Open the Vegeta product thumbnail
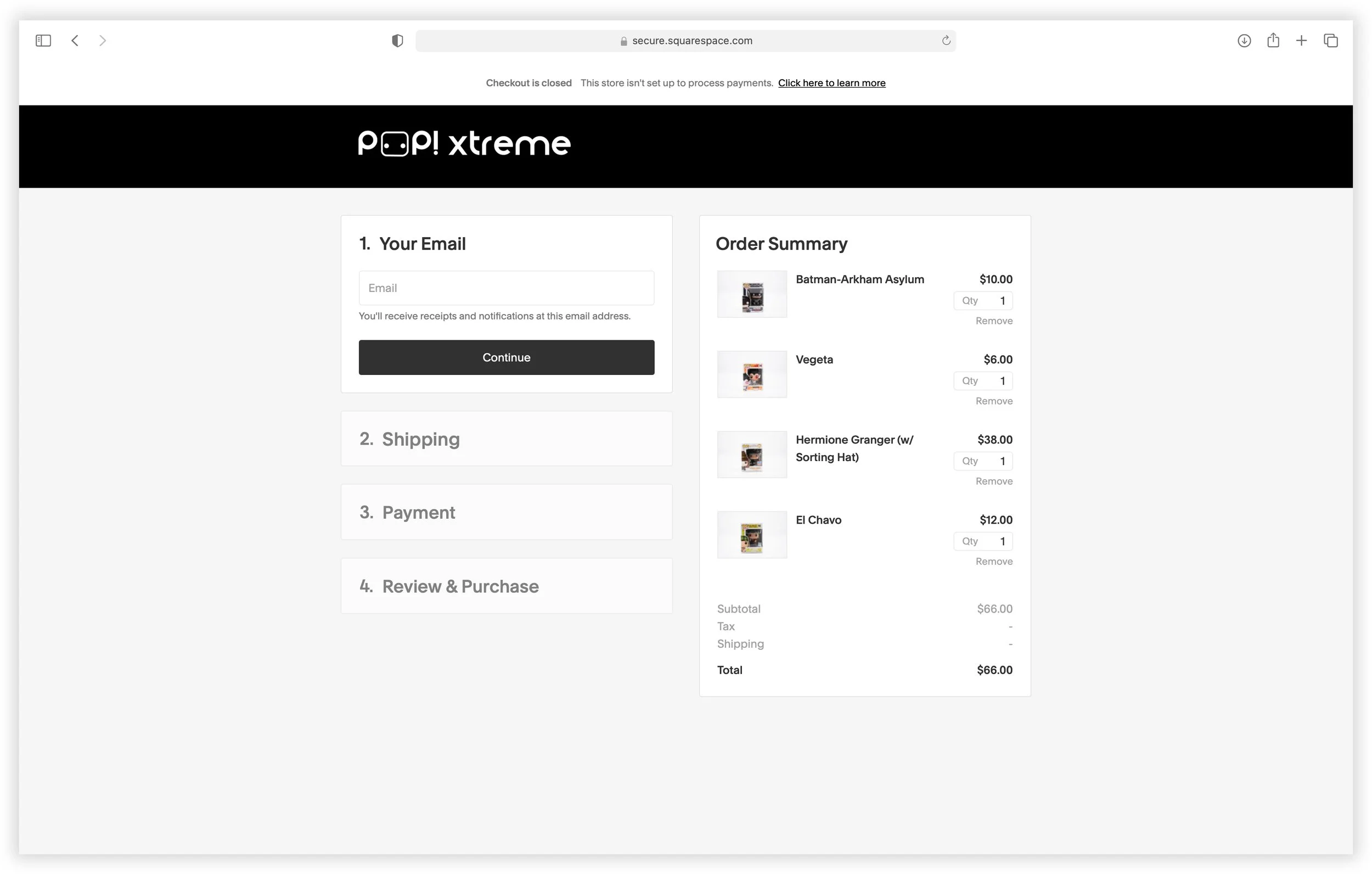 click(752, 374)
